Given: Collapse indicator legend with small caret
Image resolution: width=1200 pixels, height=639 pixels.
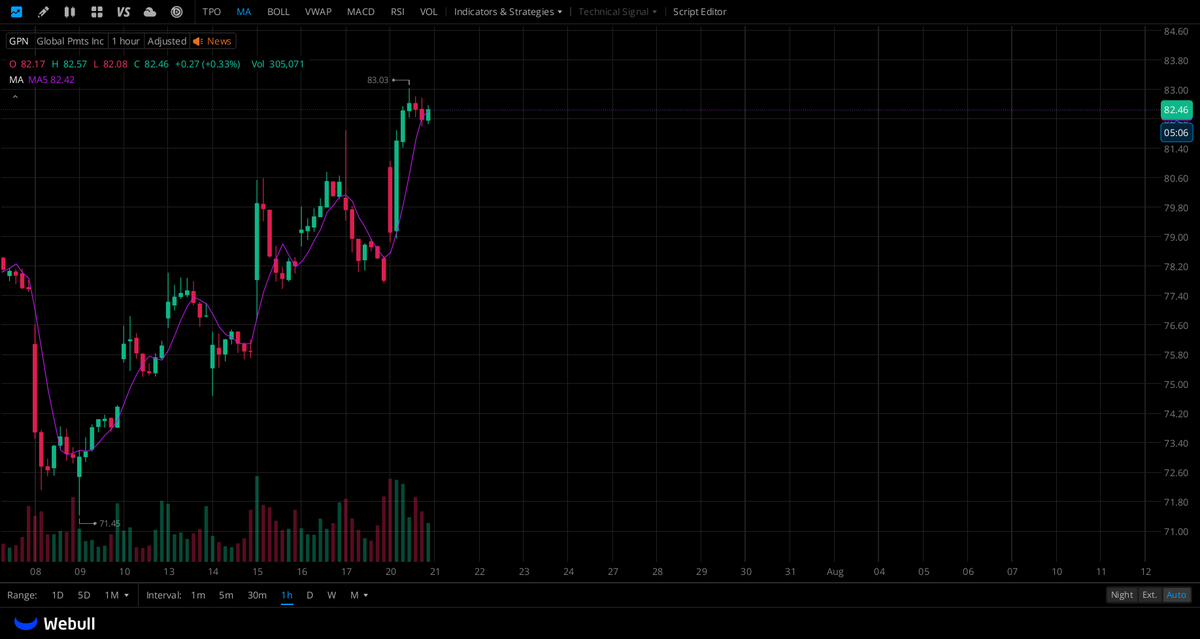Looking at the screenshot, I should click(x=15, y=97).
